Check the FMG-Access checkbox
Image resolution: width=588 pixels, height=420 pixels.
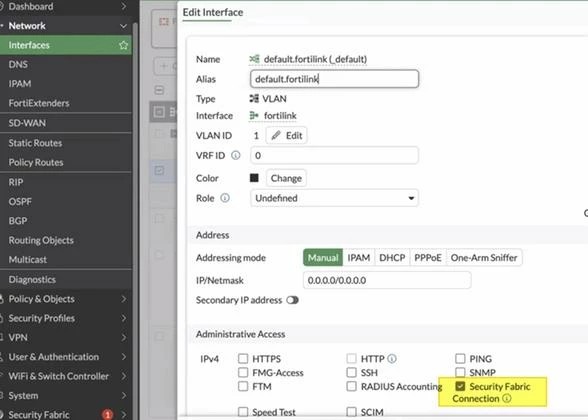click(243, 372)
